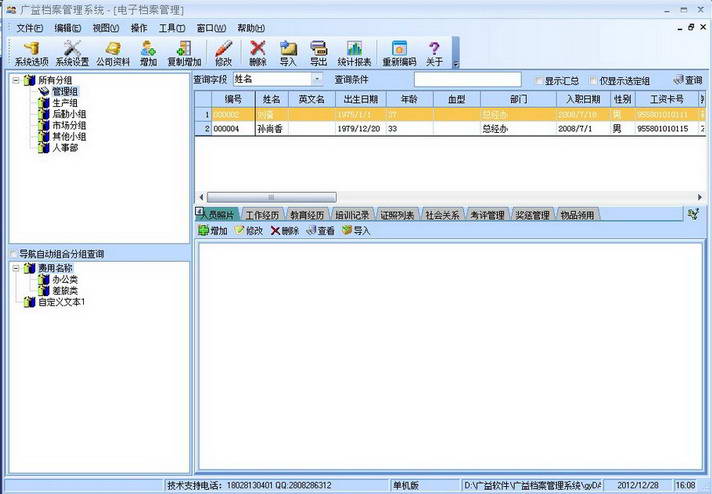Image resolution: width=712 pixels, height=494 pixels.
Task: Select 办公类 tree item
Action: coord(65,280)
